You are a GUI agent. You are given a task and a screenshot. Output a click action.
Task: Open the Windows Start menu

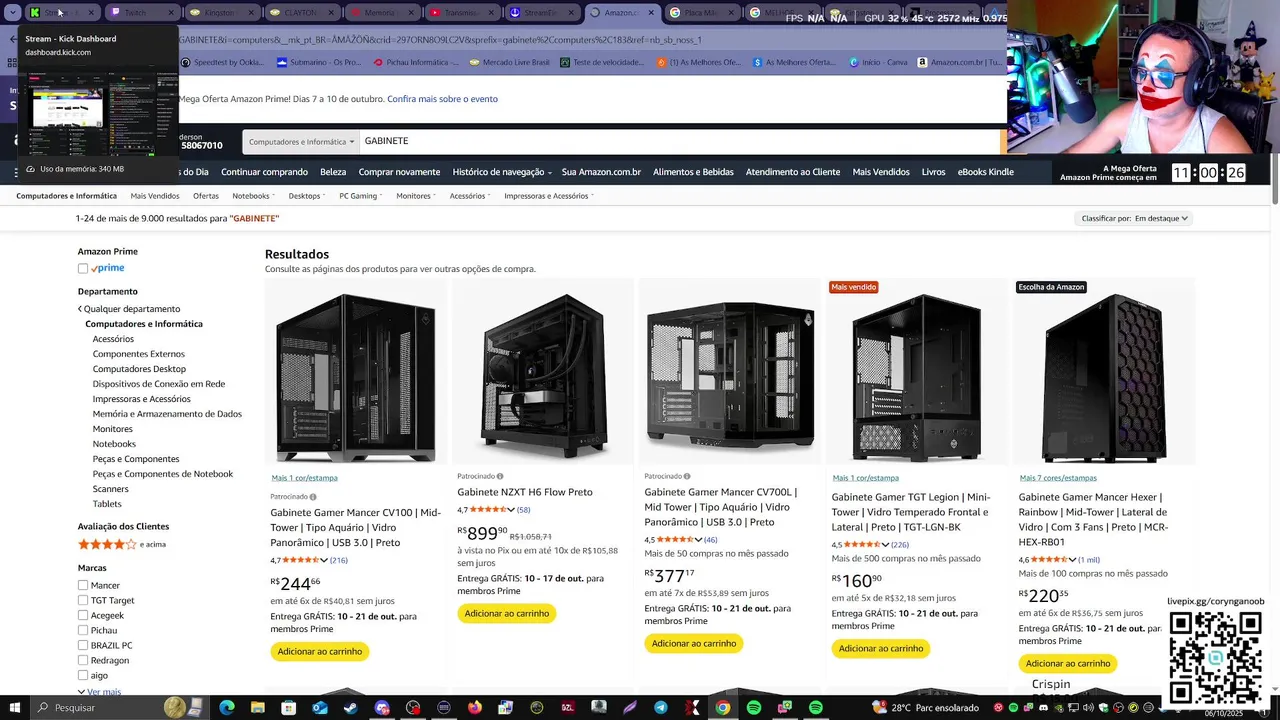click(x=14, y=708)
